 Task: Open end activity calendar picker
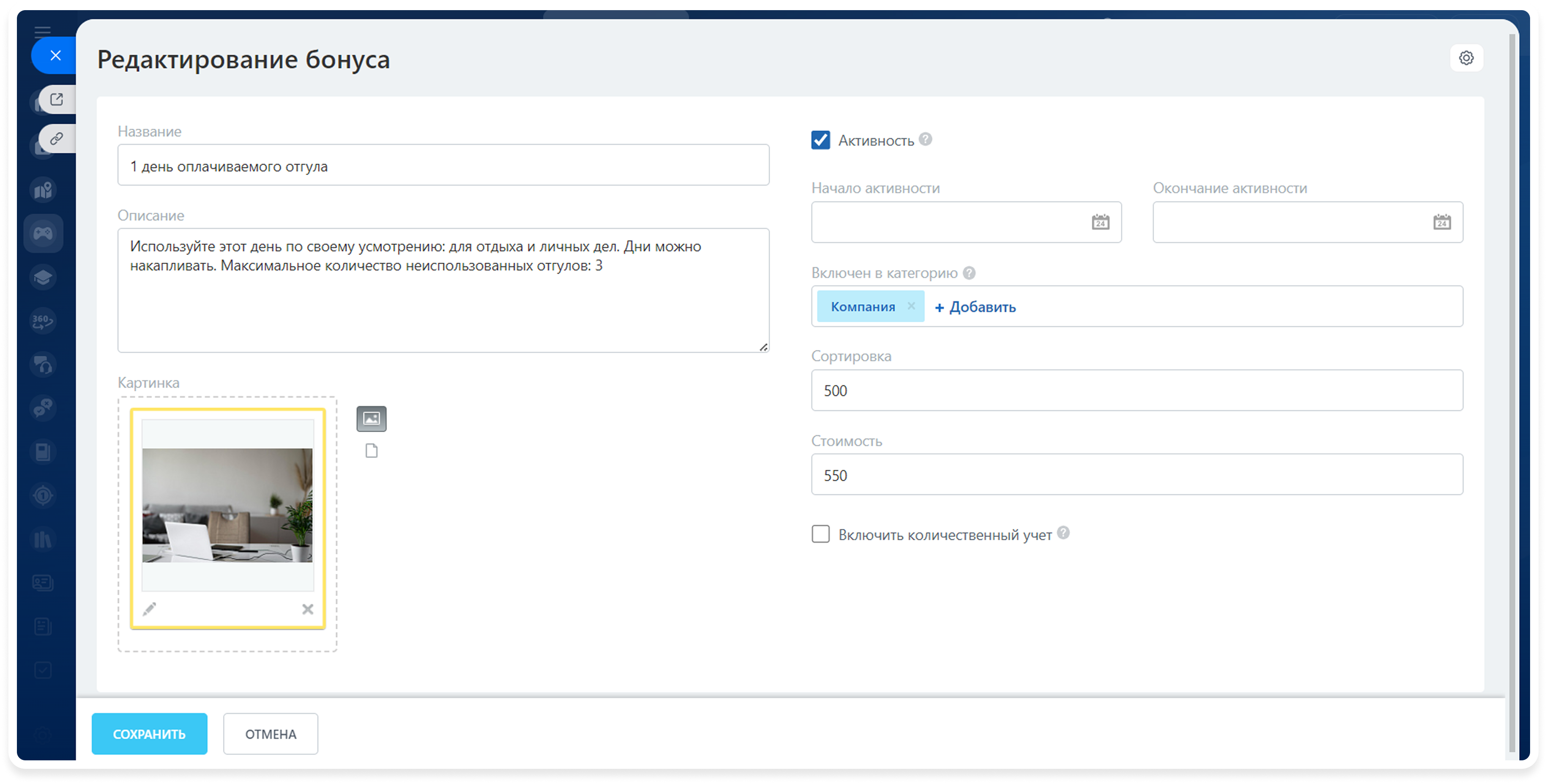tap(1442, 222)
